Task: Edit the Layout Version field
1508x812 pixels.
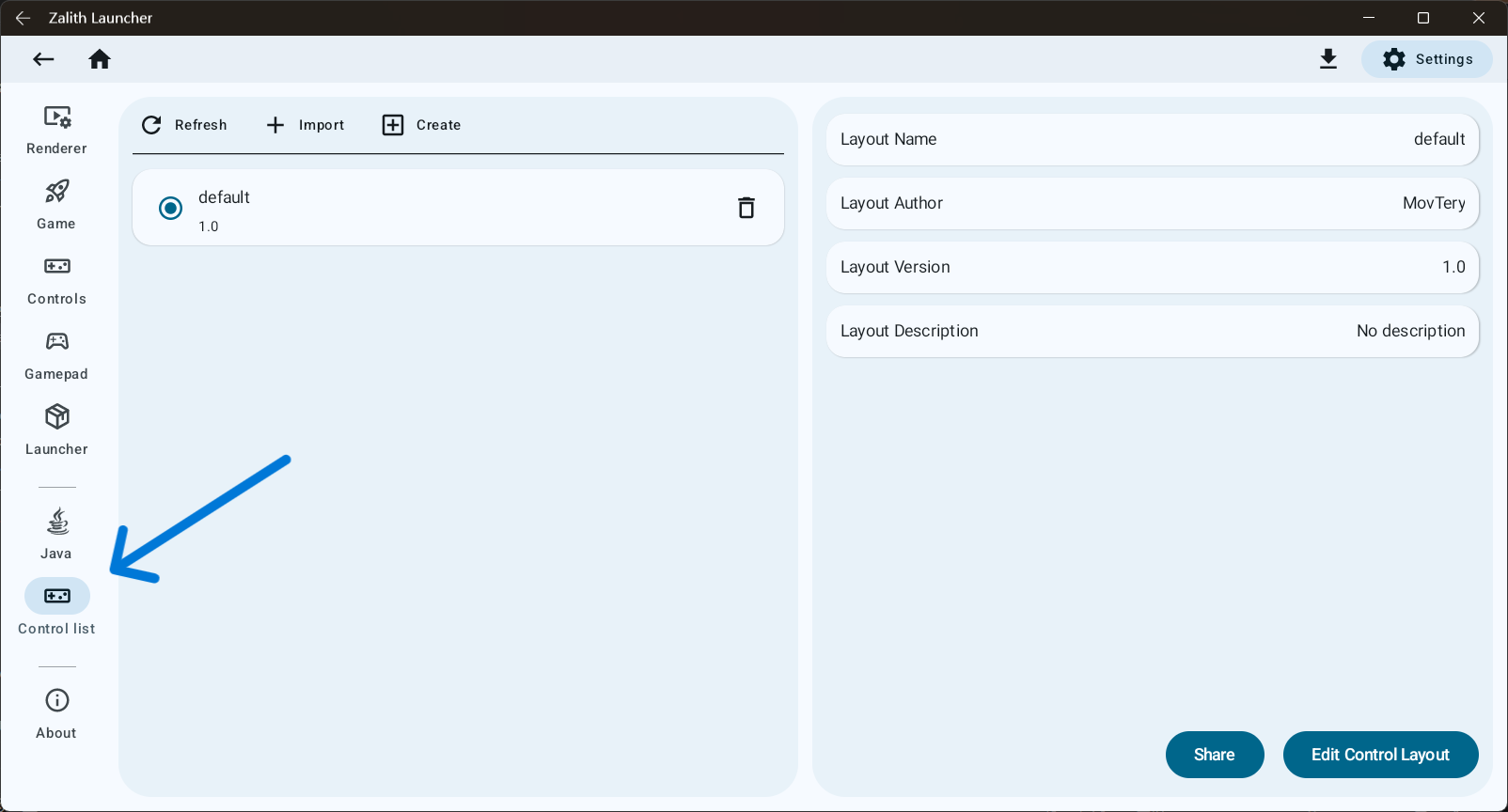Action: pyautogui.click(x=1153, y=267)
